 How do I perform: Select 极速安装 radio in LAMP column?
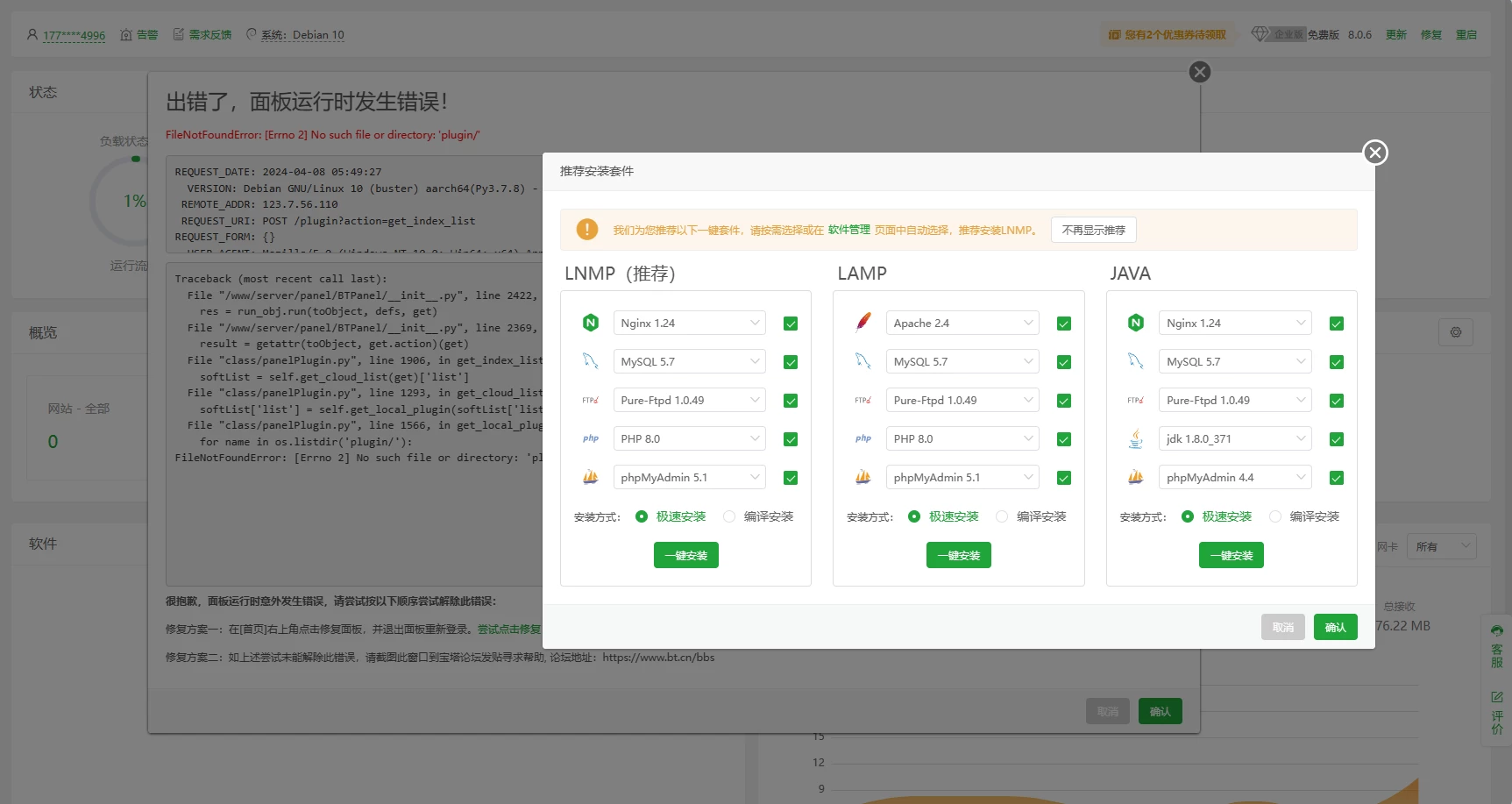[x=914, y=516]
